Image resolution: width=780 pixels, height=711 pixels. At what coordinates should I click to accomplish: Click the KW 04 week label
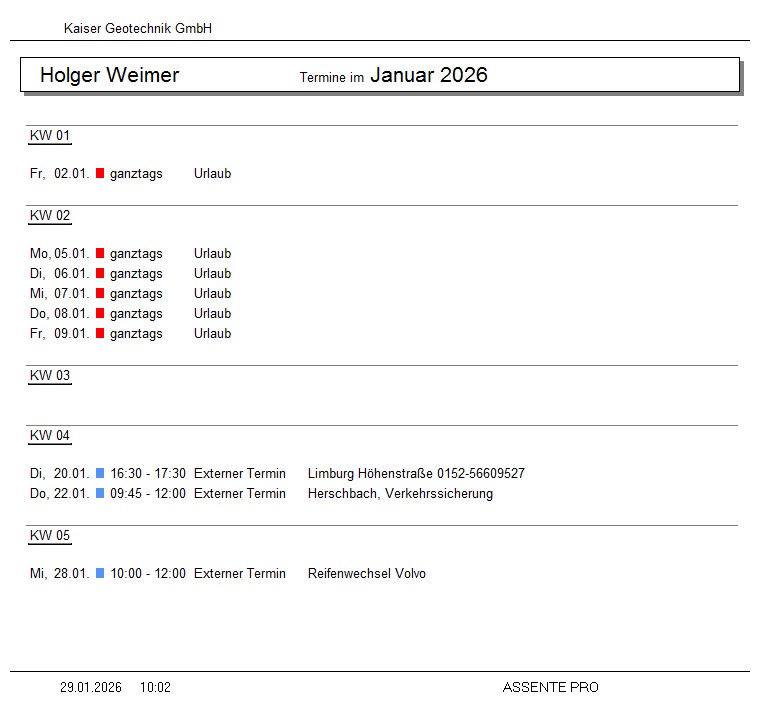50,436
